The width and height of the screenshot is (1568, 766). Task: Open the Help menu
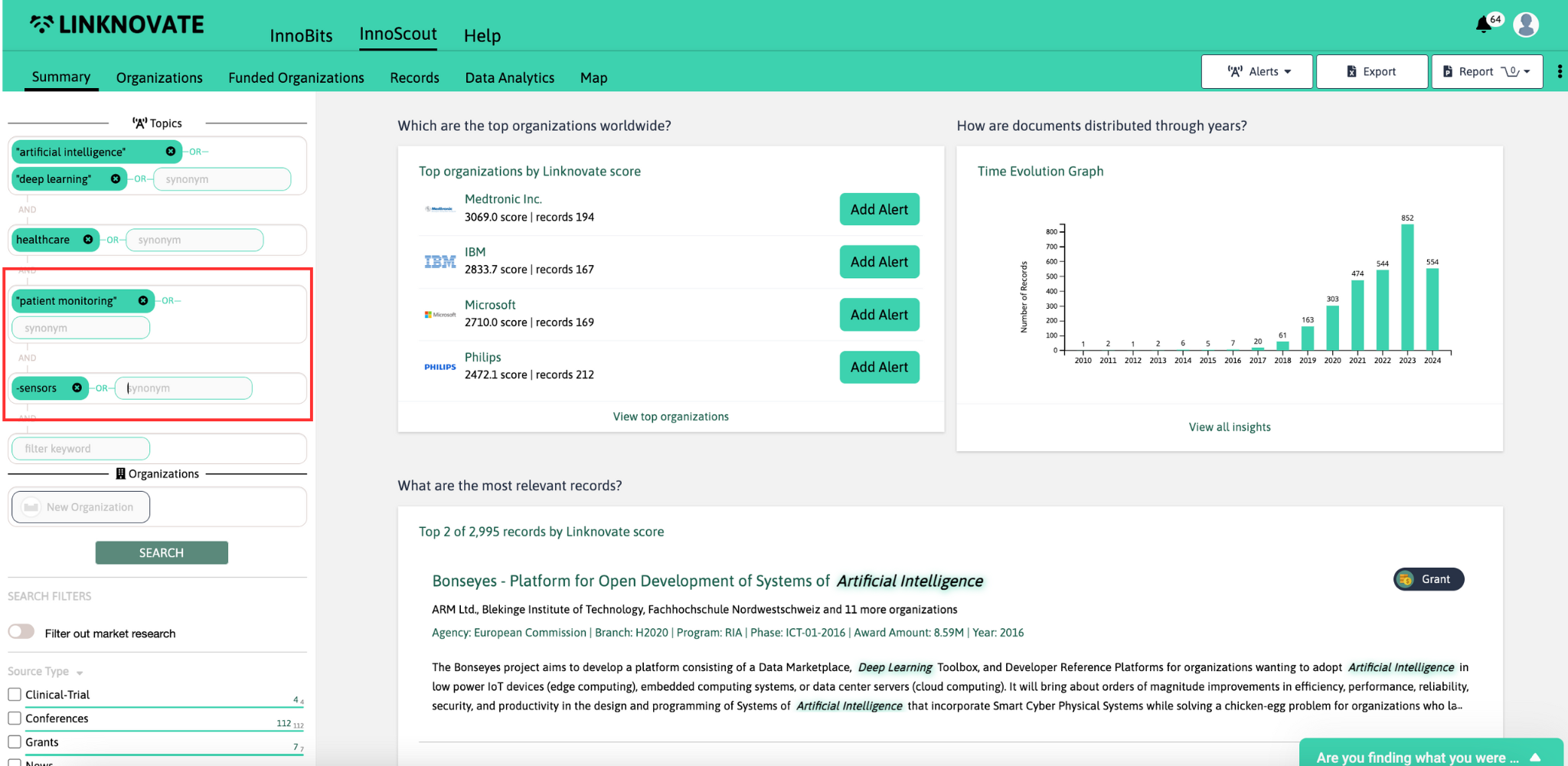tap(482, 35)
